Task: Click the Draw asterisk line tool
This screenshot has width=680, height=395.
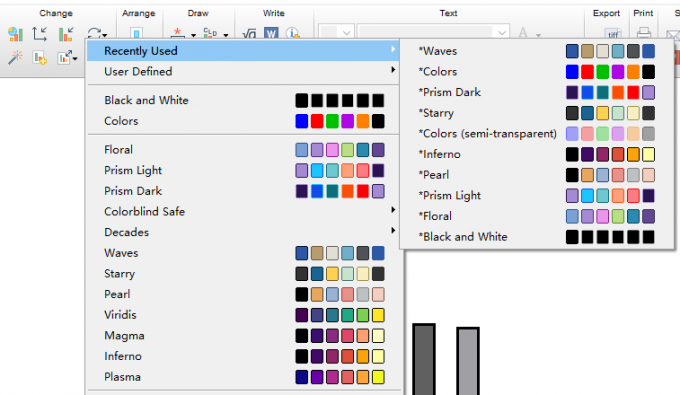Action: tap(178, 33)
